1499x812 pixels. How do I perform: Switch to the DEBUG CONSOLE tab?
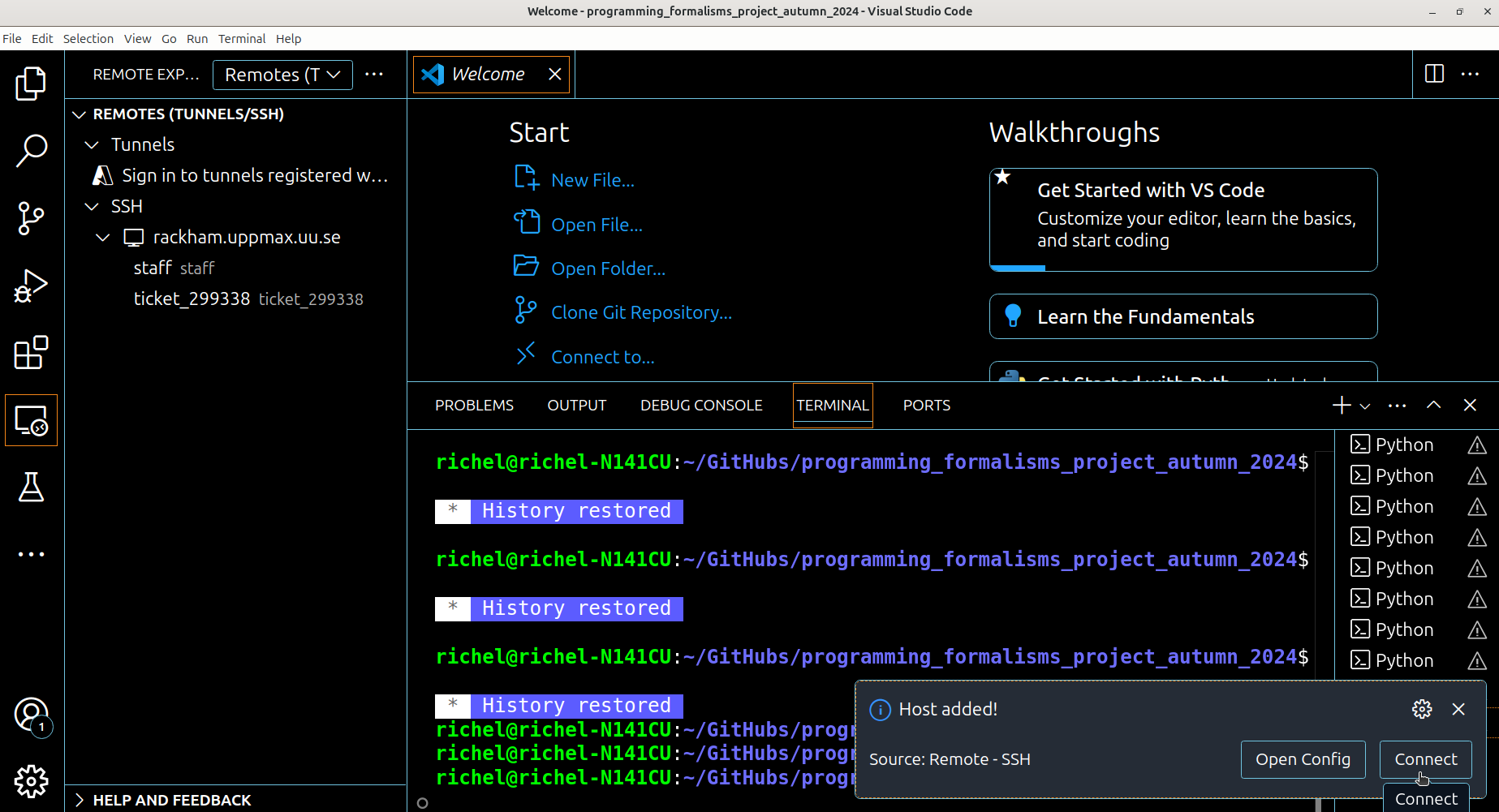point(701,405)
